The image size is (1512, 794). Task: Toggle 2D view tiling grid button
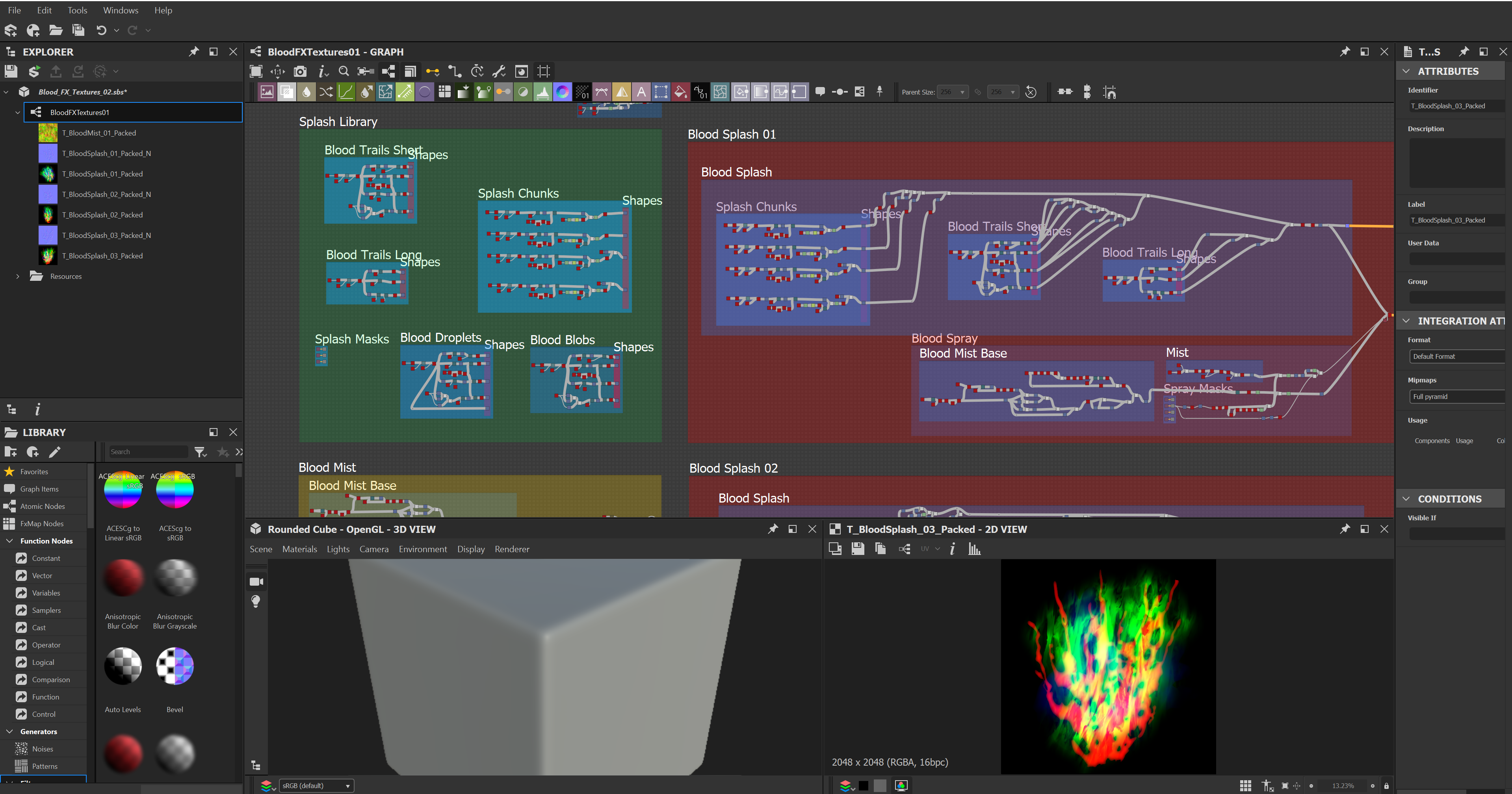[1246, 786]
